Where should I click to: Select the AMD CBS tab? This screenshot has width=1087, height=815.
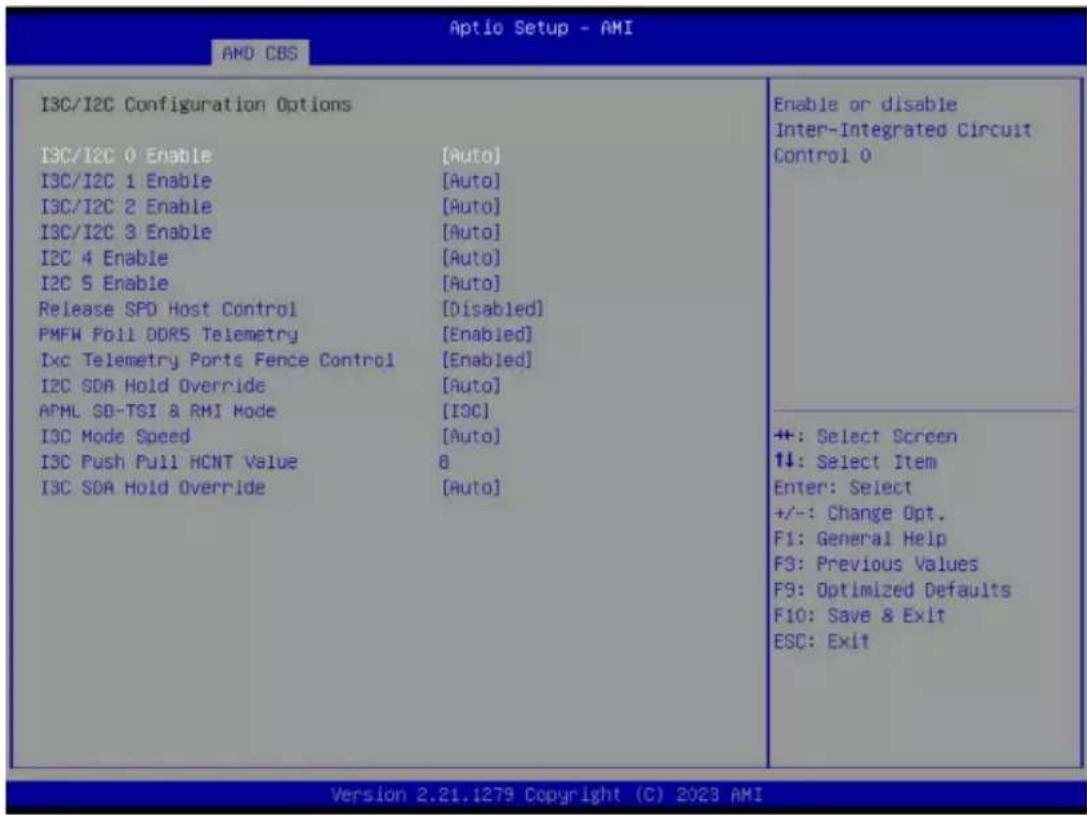pos(260,53)
